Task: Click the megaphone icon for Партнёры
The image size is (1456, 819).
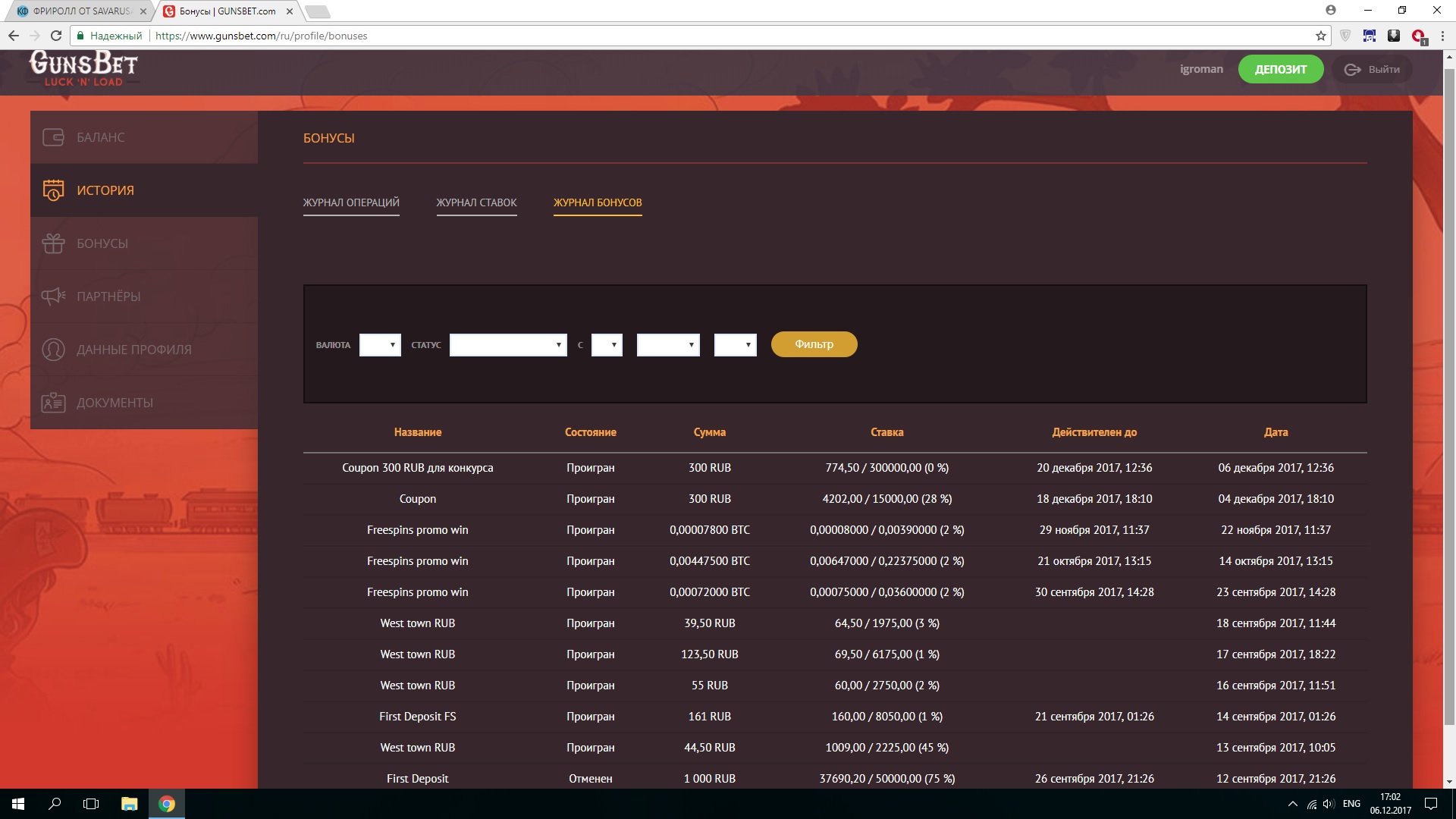Action: [x=53, y=297]
